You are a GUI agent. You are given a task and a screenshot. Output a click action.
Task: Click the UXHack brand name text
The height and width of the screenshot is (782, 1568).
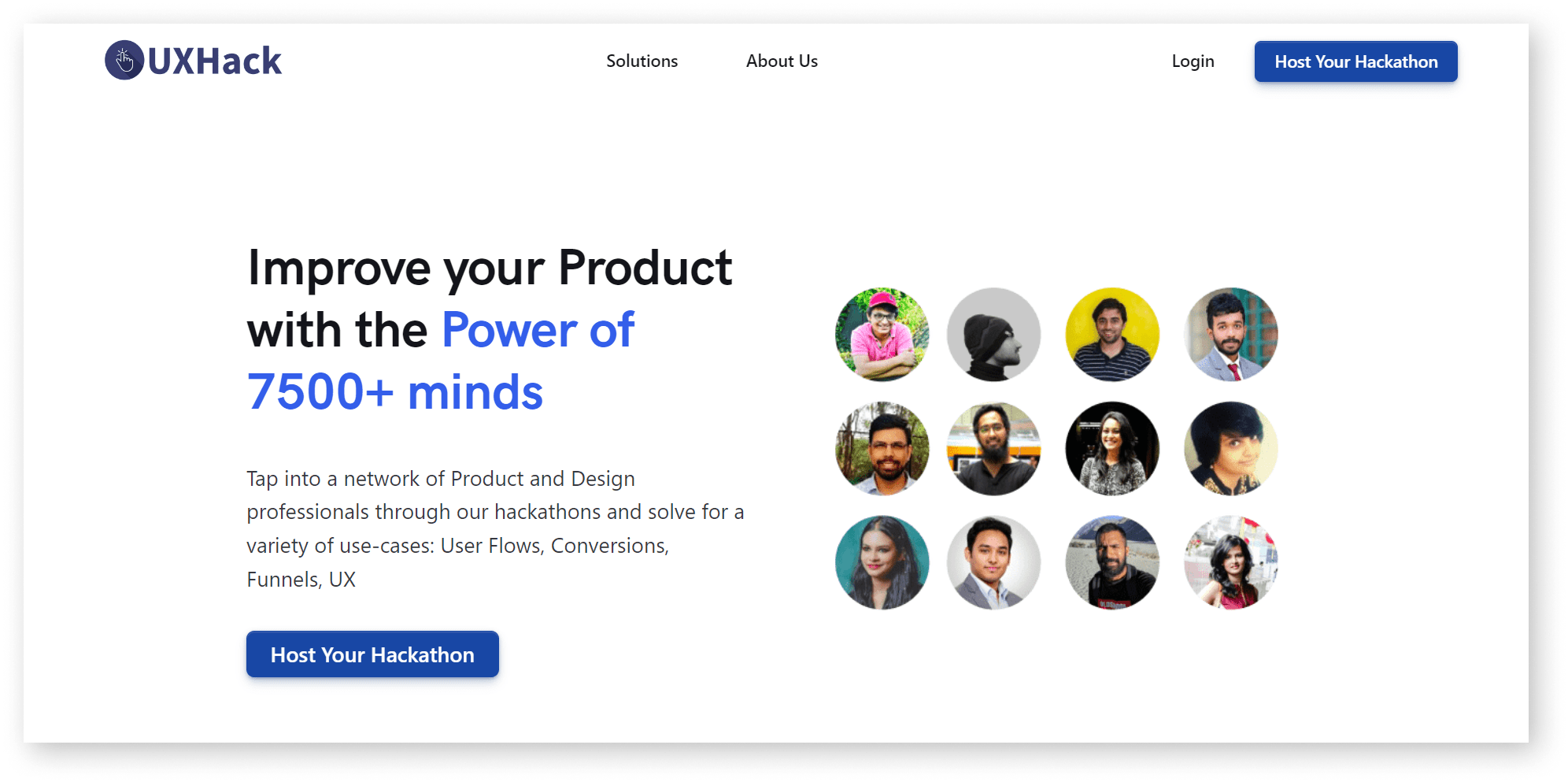(214, 61)
